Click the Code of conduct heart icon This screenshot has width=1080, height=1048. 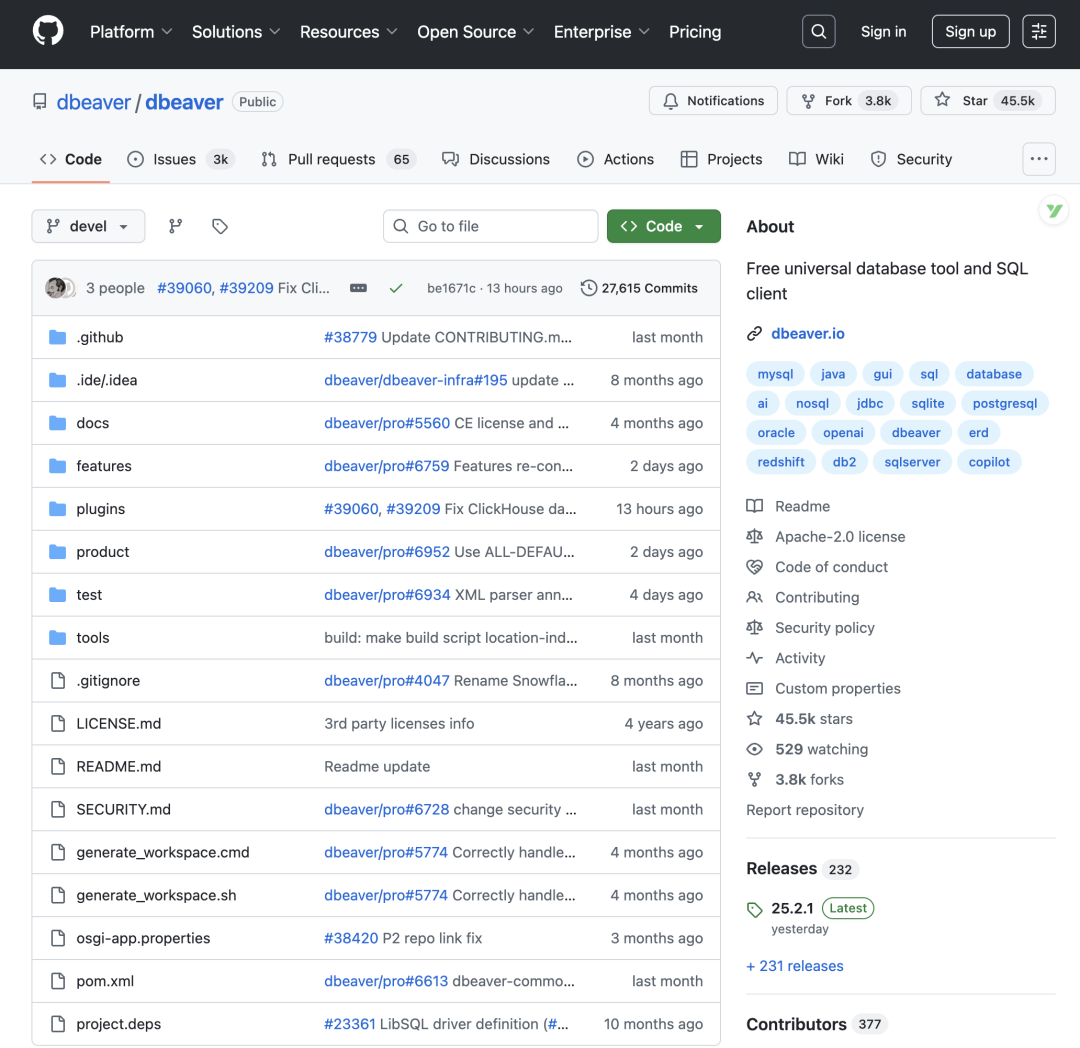coord(754,567)
